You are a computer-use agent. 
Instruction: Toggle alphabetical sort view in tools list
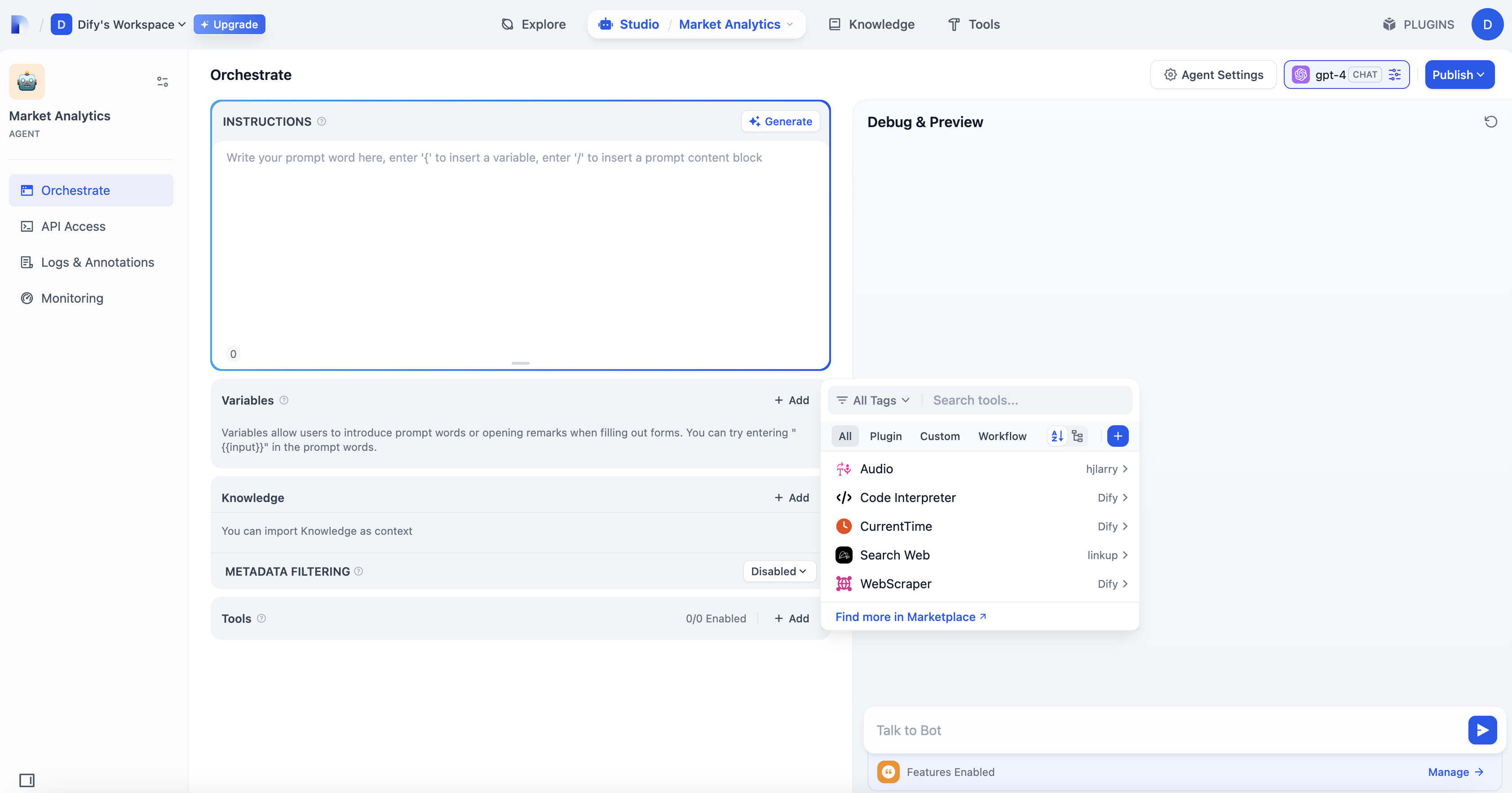1057,436
